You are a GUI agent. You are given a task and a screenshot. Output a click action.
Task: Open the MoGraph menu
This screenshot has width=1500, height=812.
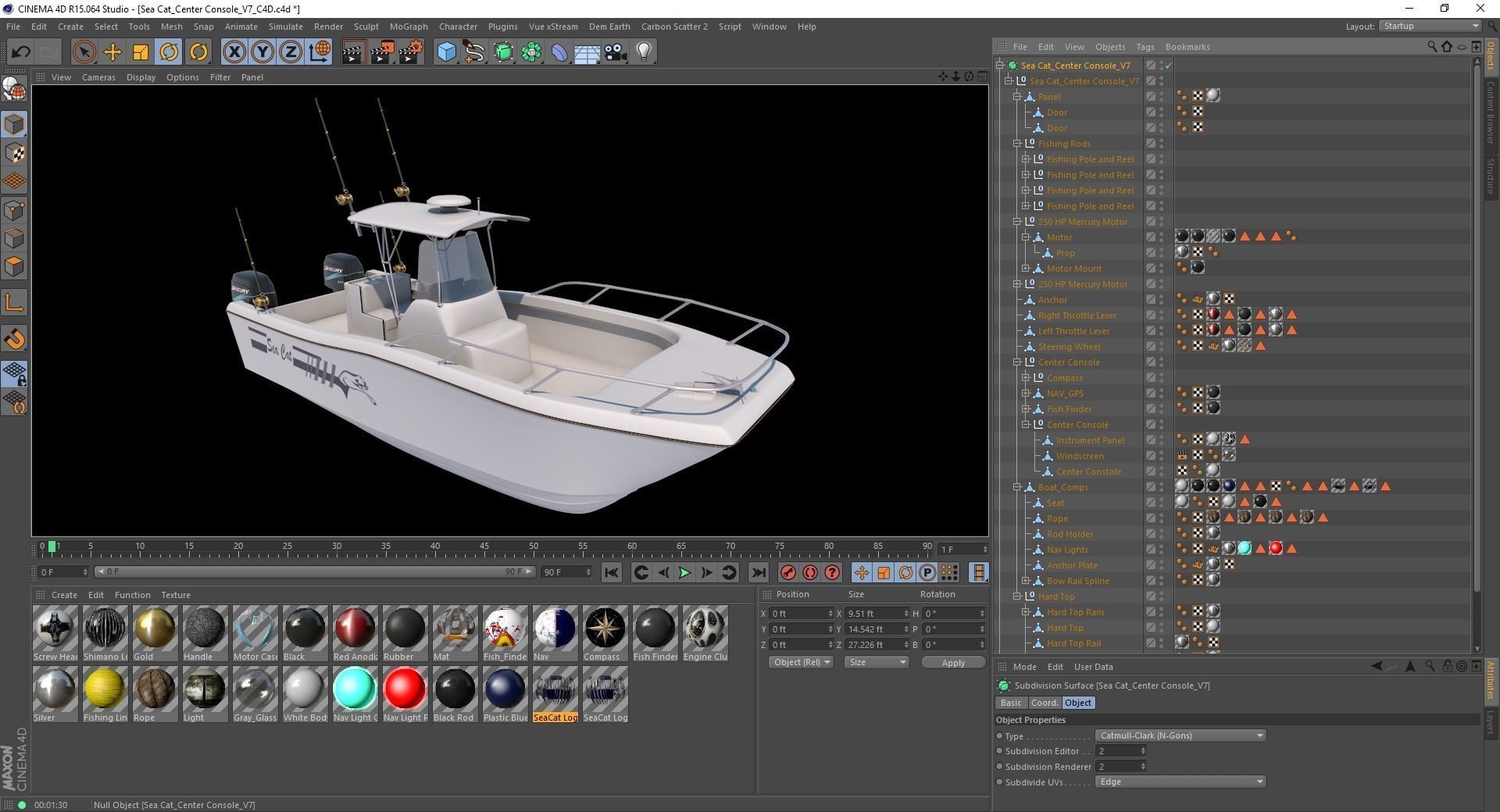pos(408,27)
